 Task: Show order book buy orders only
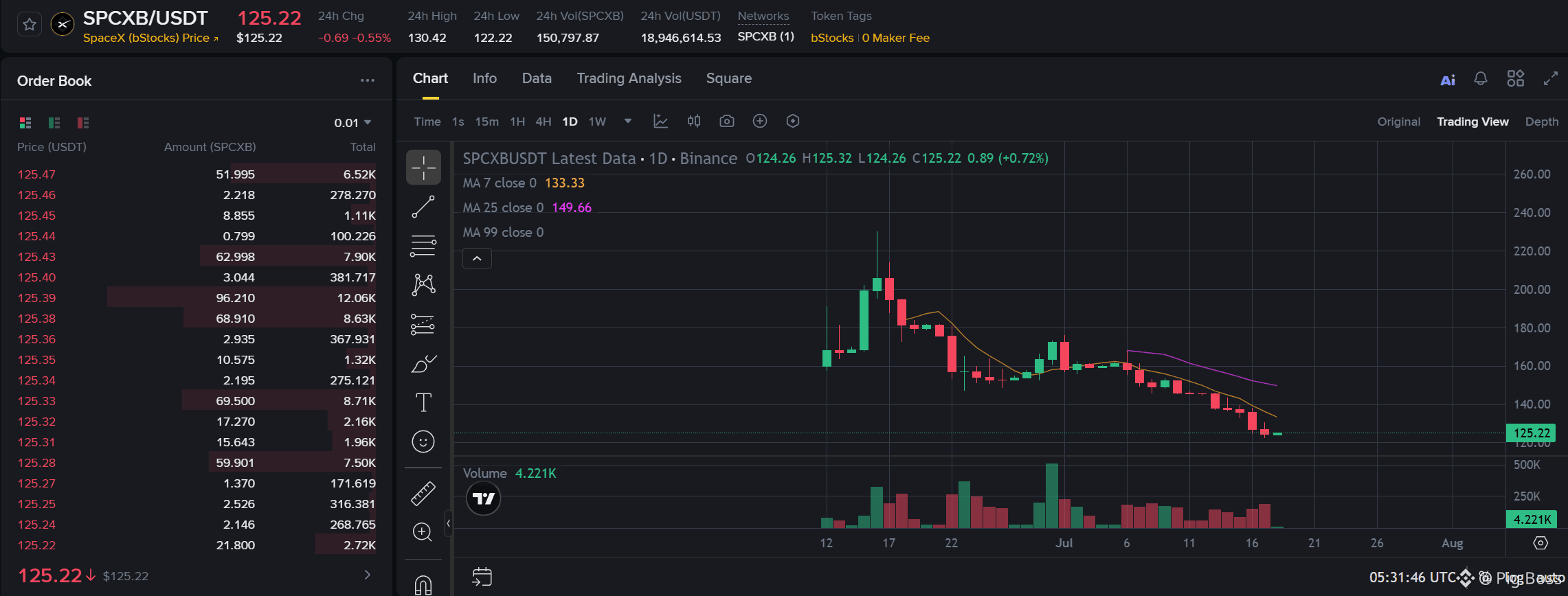tap(54, 123)
